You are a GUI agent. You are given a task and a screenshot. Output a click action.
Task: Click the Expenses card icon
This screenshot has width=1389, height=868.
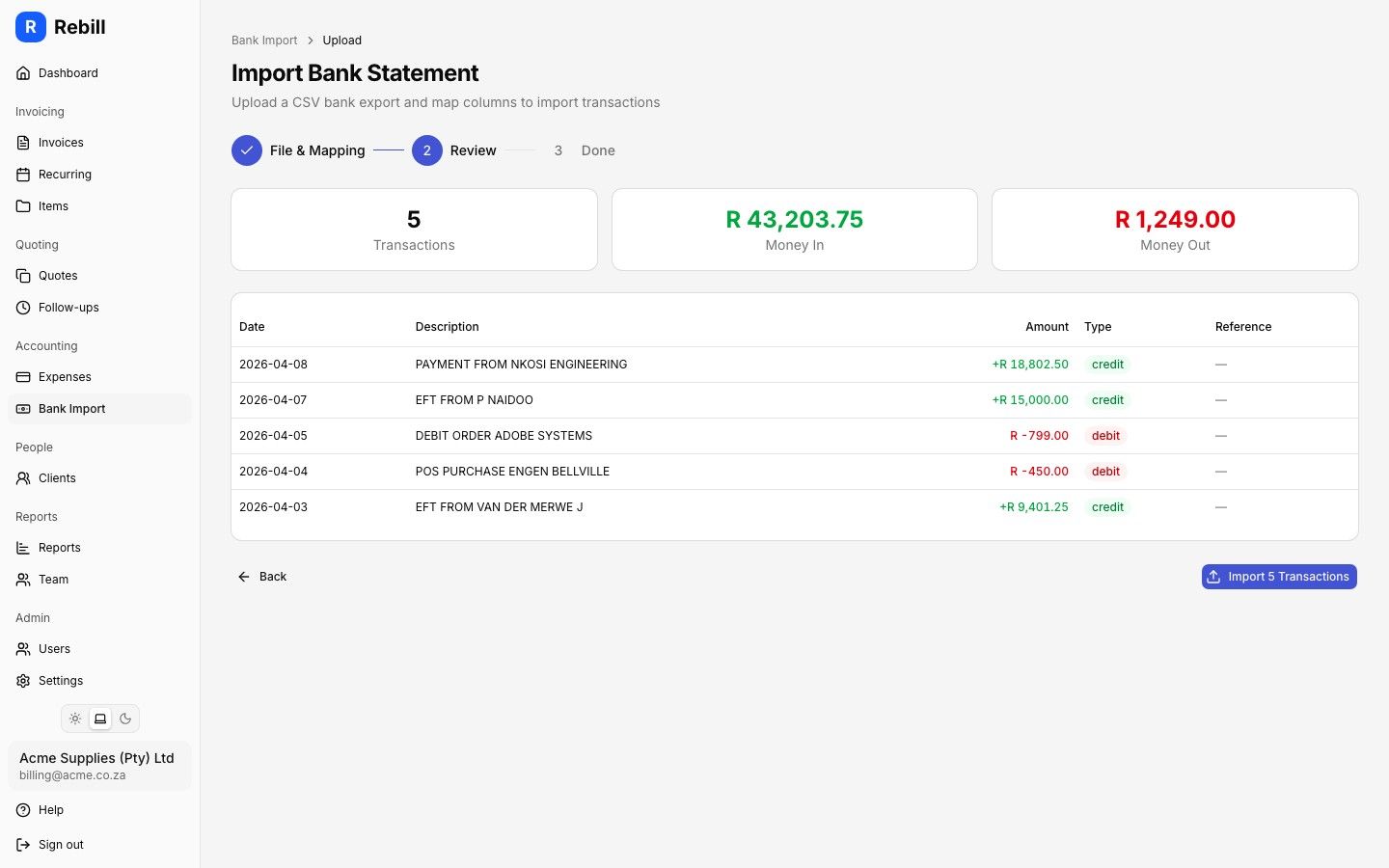coord(23,377)
